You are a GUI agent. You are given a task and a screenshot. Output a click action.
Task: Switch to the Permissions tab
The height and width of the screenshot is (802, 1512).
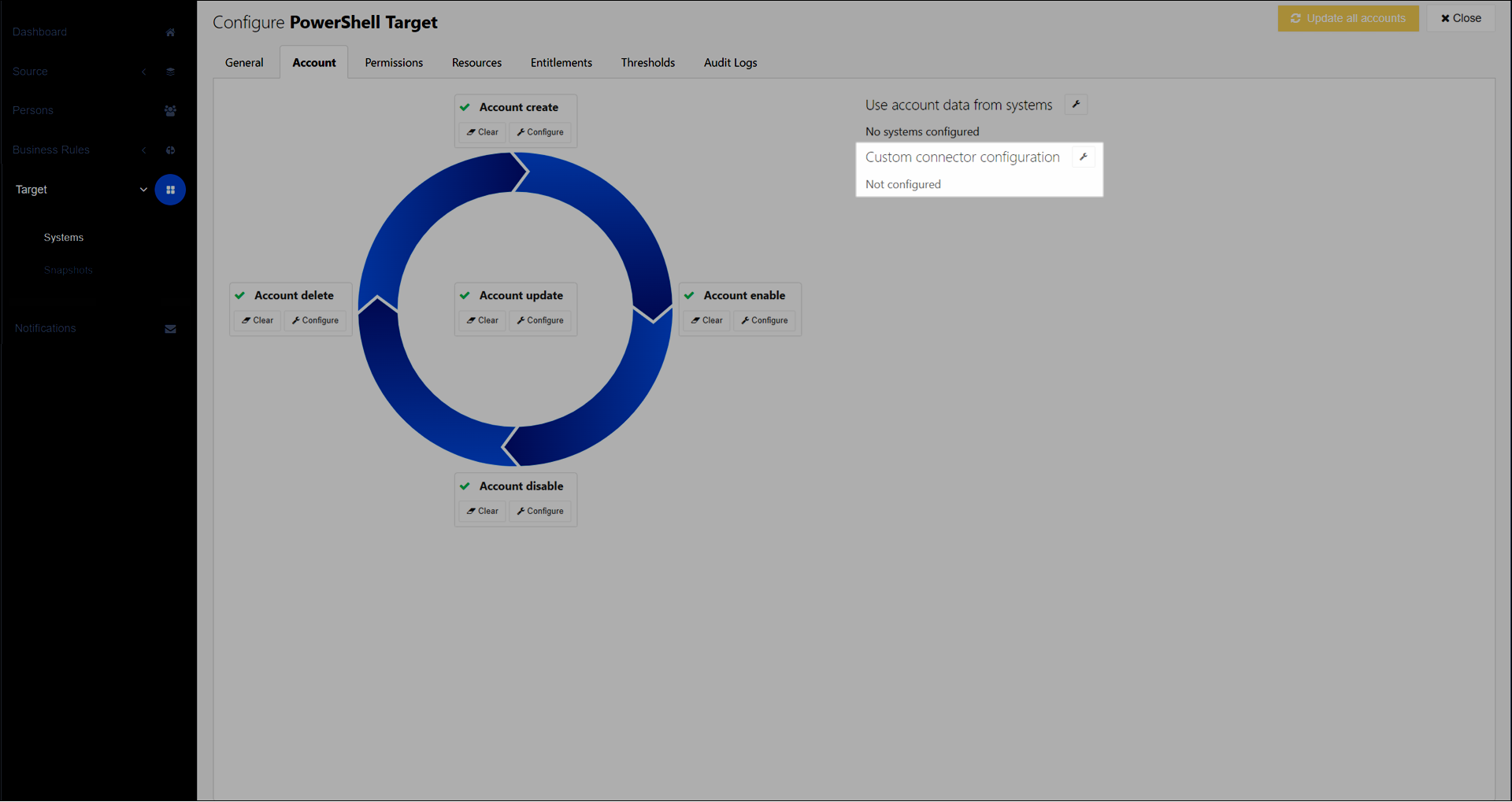click(394, 62)
